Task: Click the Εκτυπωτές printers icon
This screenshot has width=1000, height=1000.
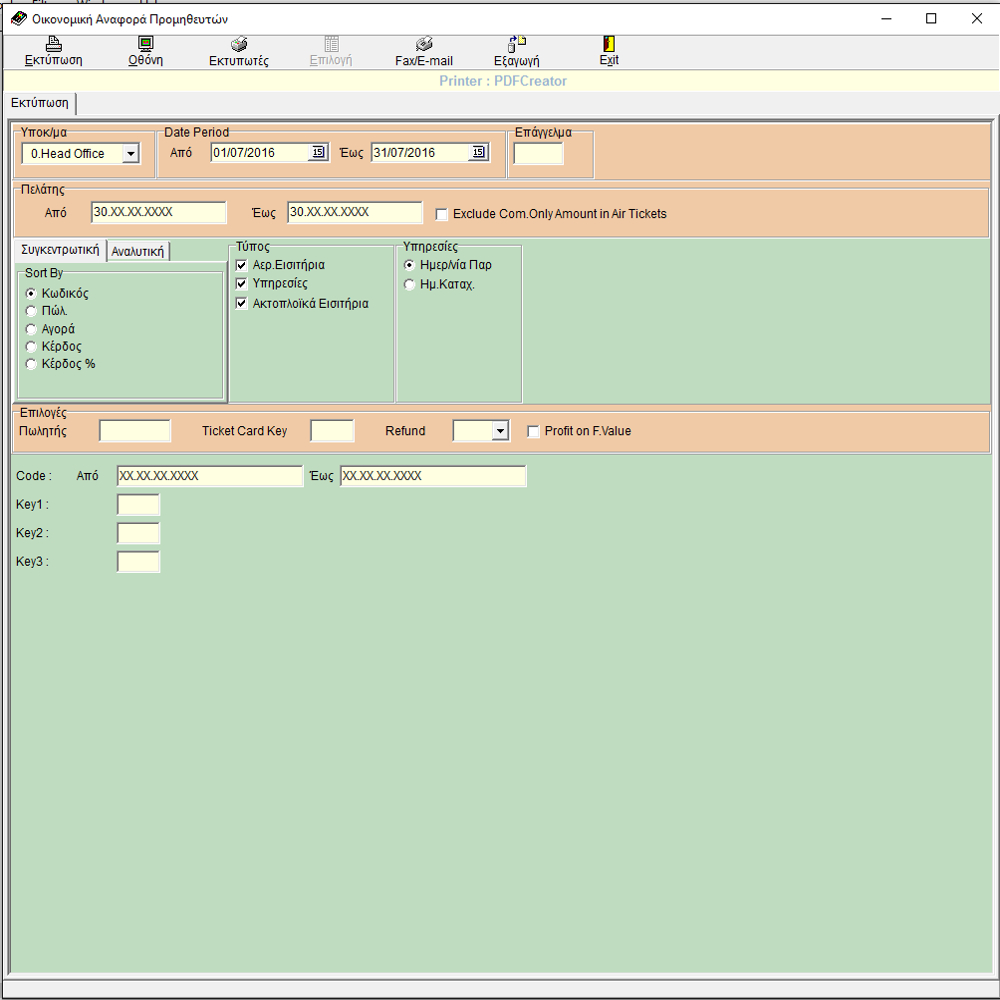Action: pyautogui.click(x=239, y=44)
